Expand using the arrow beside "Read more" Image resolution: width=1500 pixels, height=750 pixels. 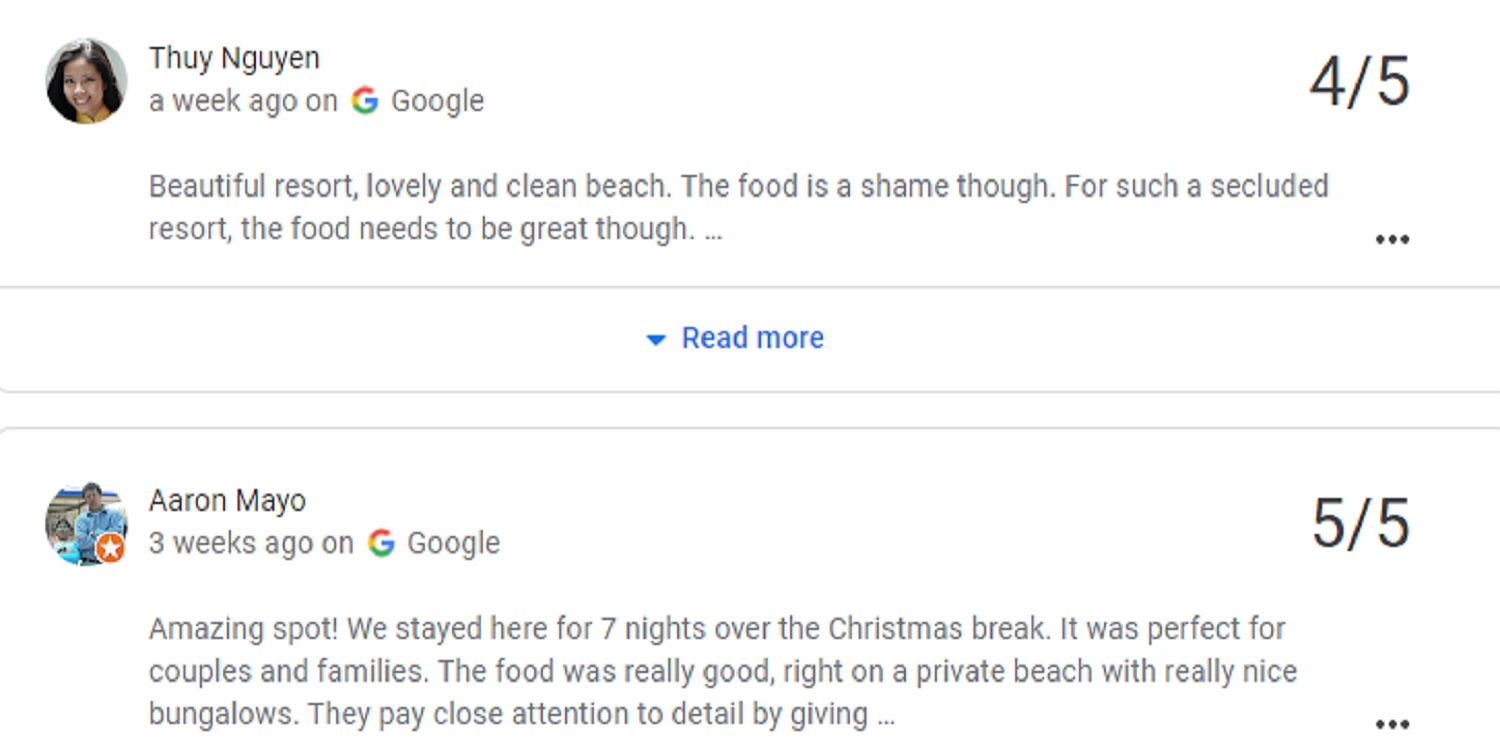pyautogui.click(x=656, y=340)
